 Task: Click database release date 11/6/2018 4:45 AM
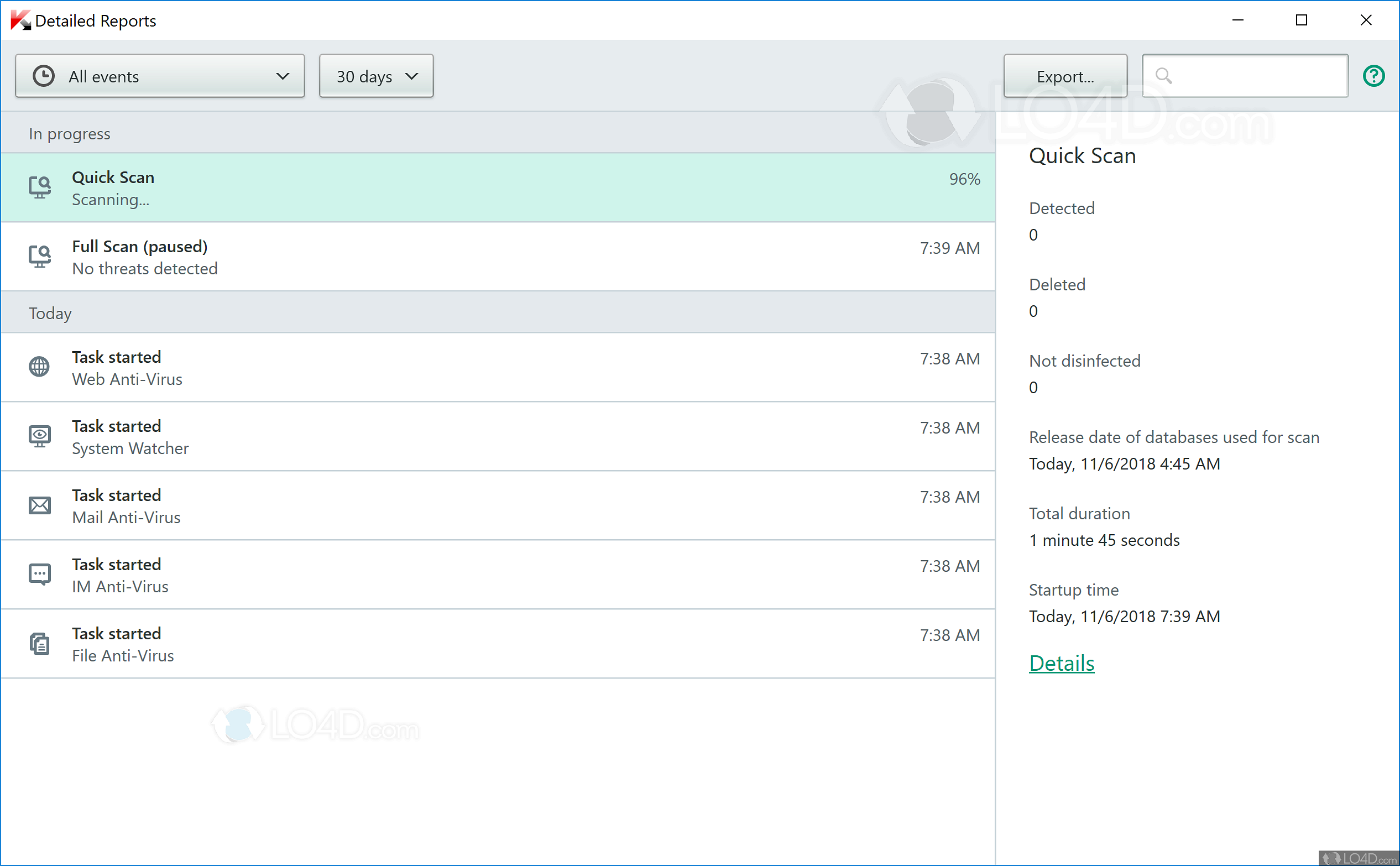click(x=1124, y=464)
